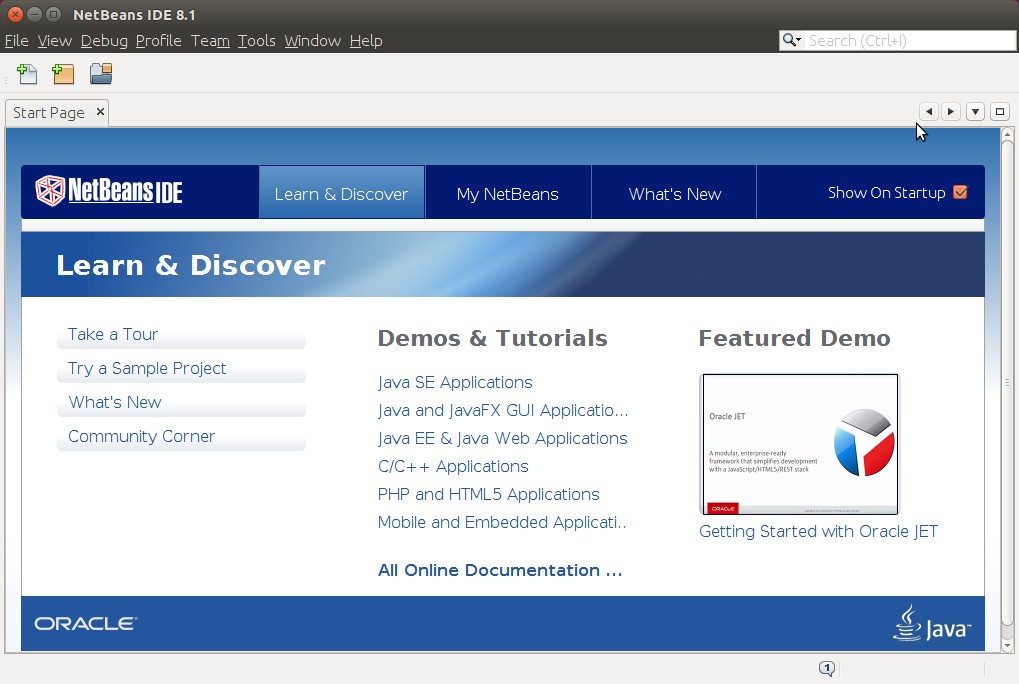This screenshot has height=684, width=1019.
Task: Switch to the What's New tab
Action: [675, 193]
